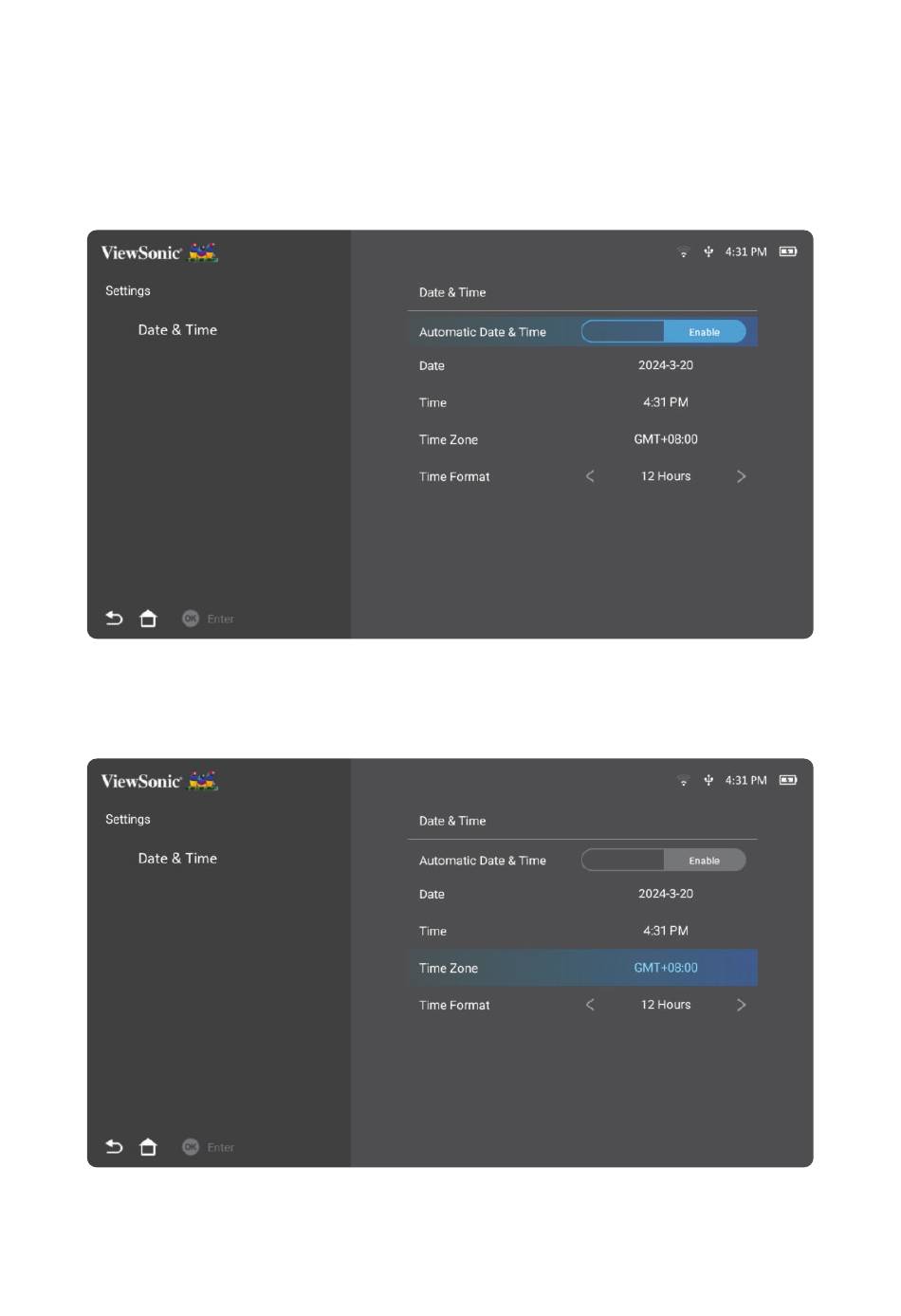Image resolution: width=901 pixels, height=1316 pixels.
Task: Click the USB status icon in the lower screen
Action: click(708, 781)
